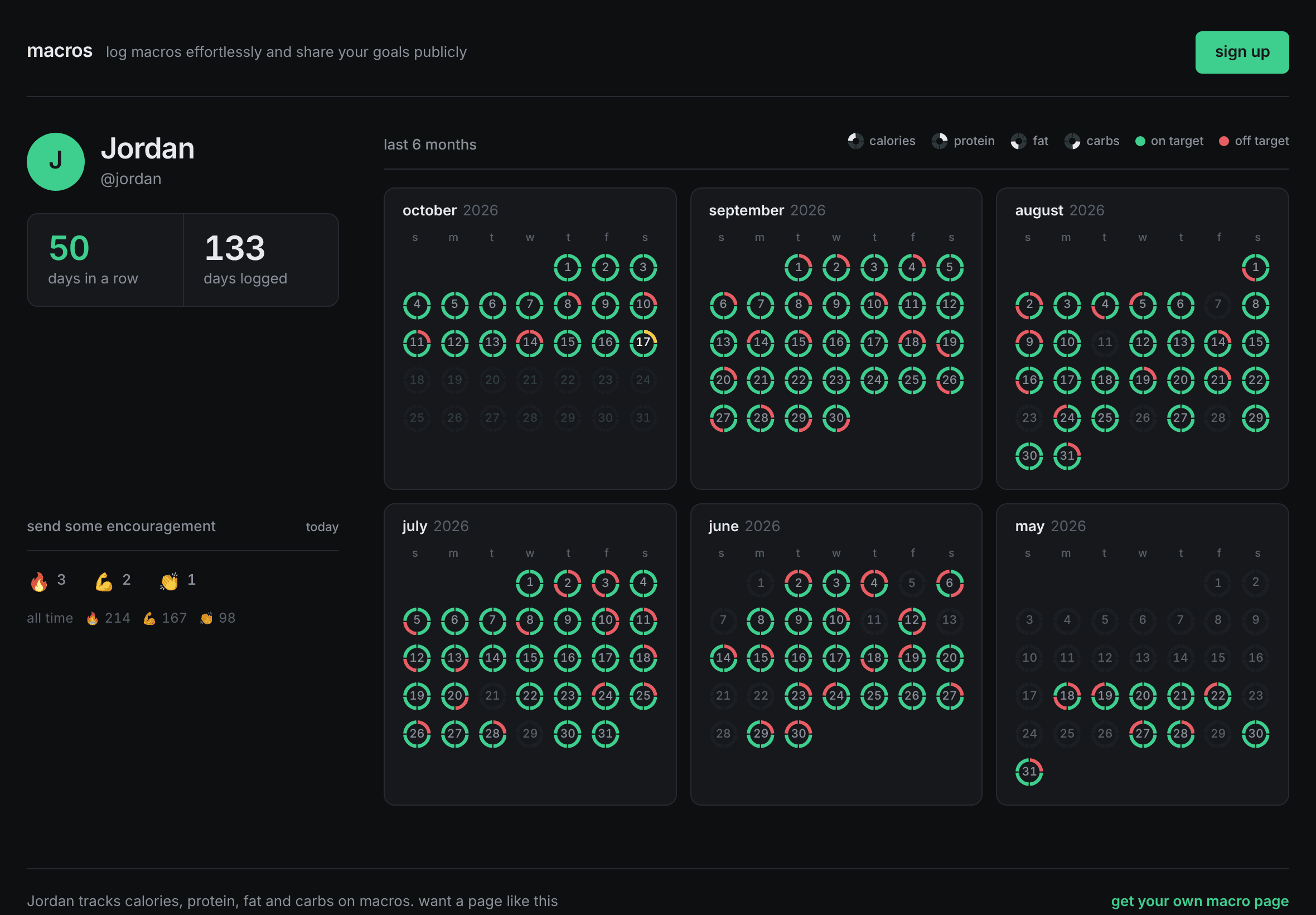Image resolution: width=1316 pixels, height=915 pixels.
Task: Send a clapping hands emoji reaction
Action: (x=178, y=581)
